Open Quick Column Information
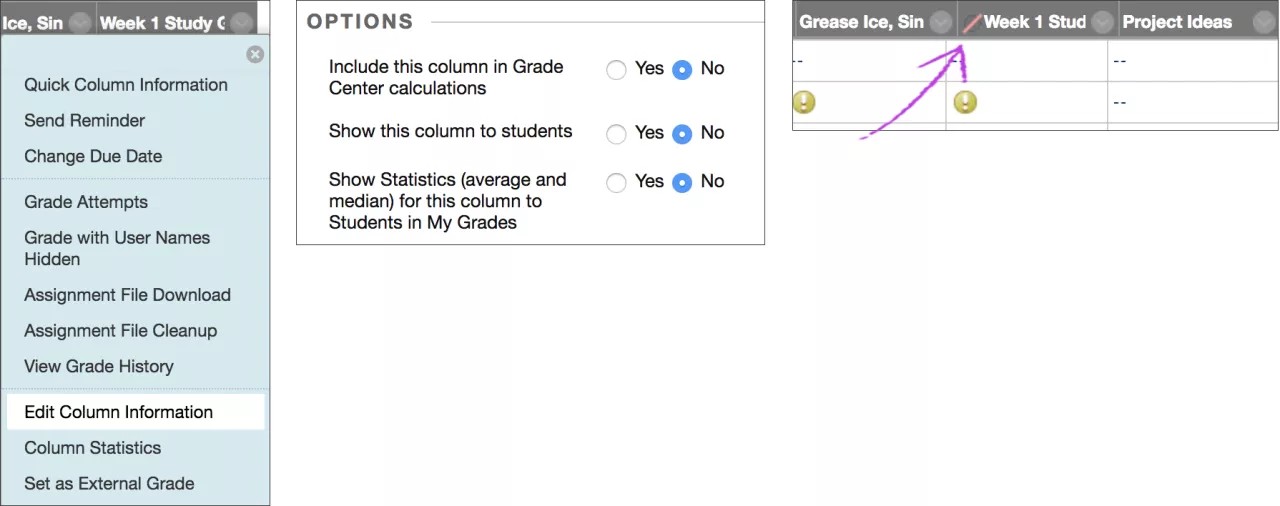The width and height of the screenshot is (1280, 506). [x=126, y=85]
